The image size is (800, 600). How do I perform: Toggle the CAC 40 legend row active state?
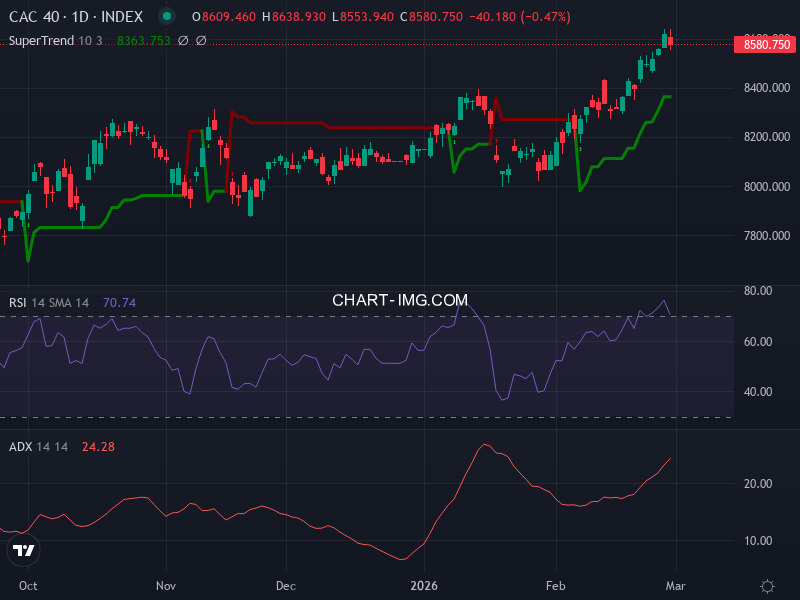[32, 16]
